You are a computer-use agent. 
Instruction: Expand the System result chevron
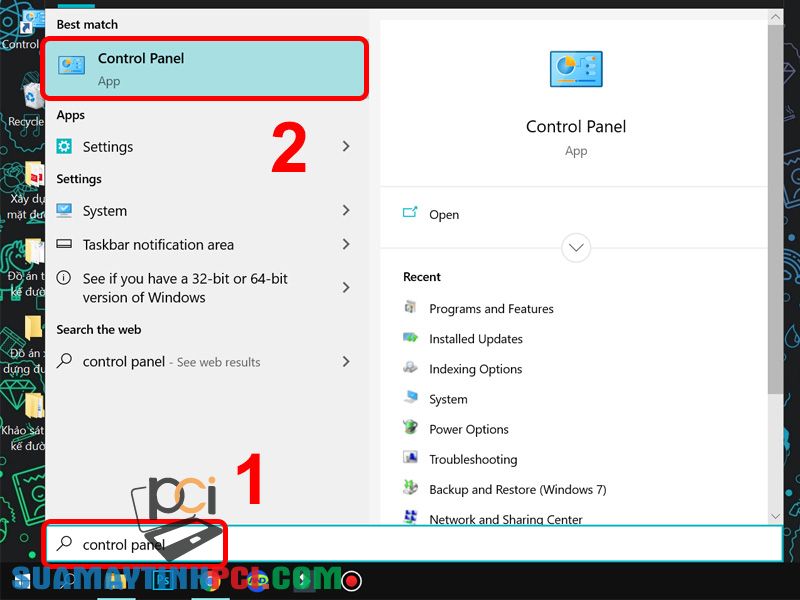[x=346, y=210]
